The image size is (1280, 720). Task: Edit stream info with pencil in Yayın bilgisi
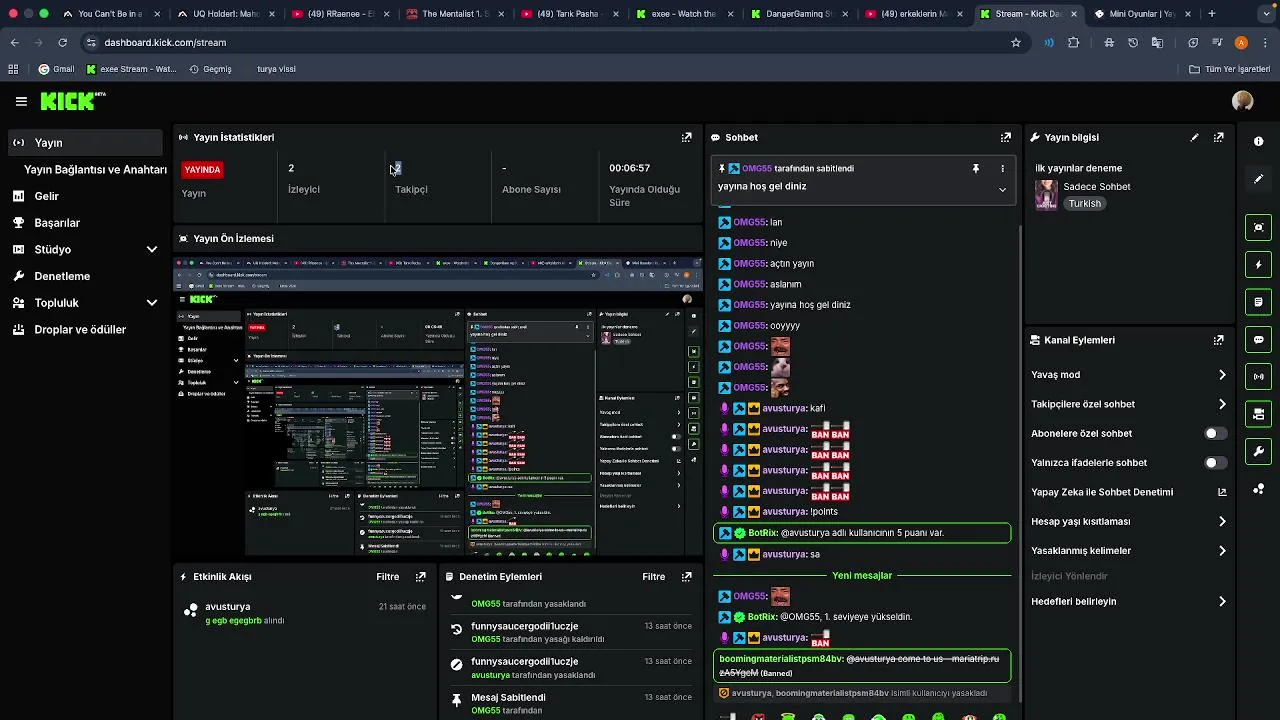tap(1194, 137)
